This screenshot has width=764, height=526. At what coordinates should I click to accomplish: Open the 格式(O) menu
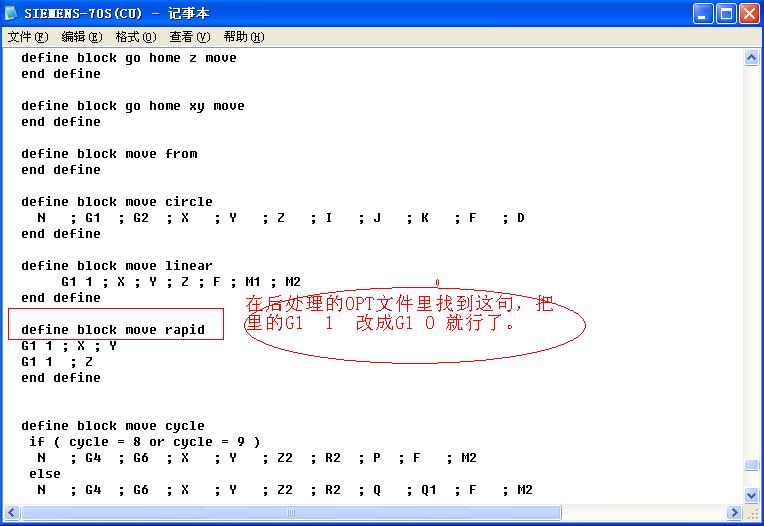pos(135,37)
